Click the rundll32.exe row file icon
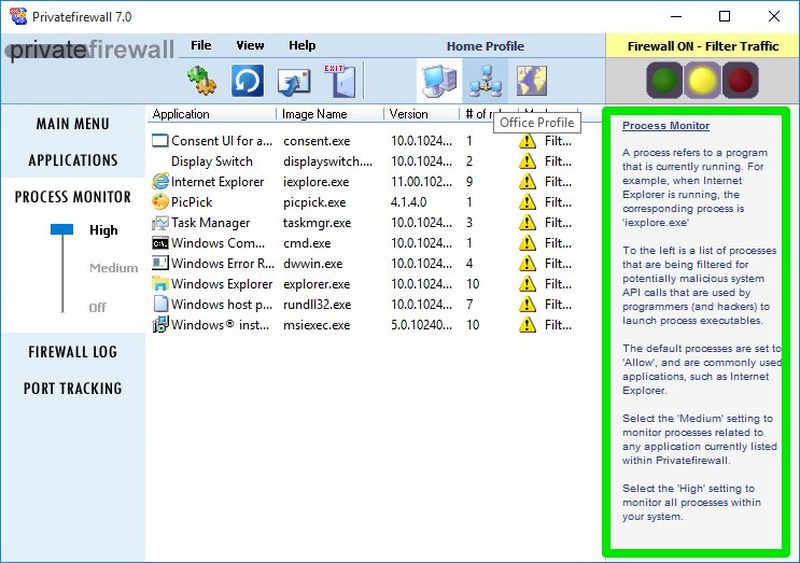The width and height of the screenshot is (800, 563). 160,304
